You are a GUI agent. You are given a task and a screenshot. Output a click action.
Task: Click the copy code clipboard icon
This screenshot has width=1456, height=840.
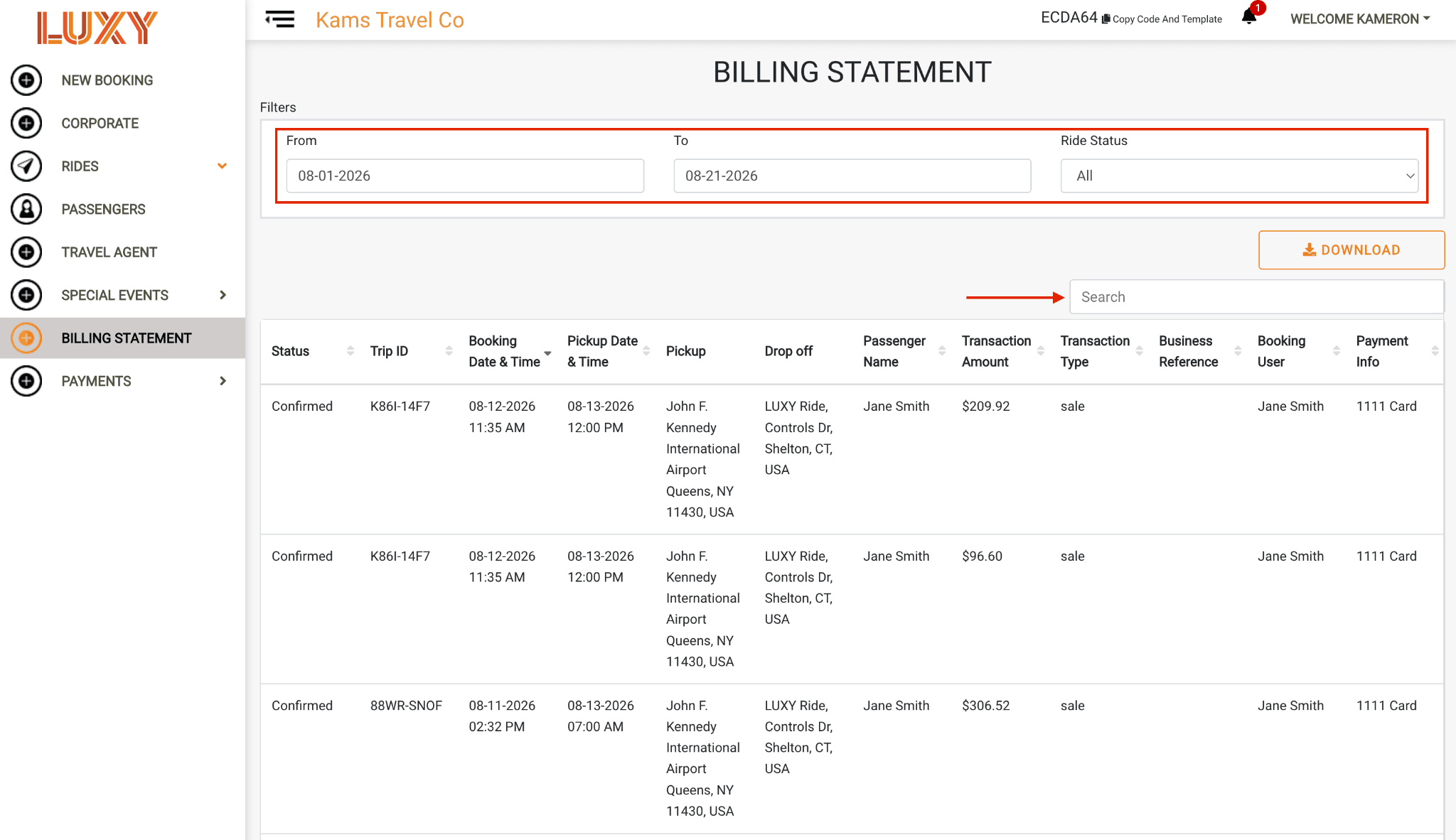(x=1106, y=19)
